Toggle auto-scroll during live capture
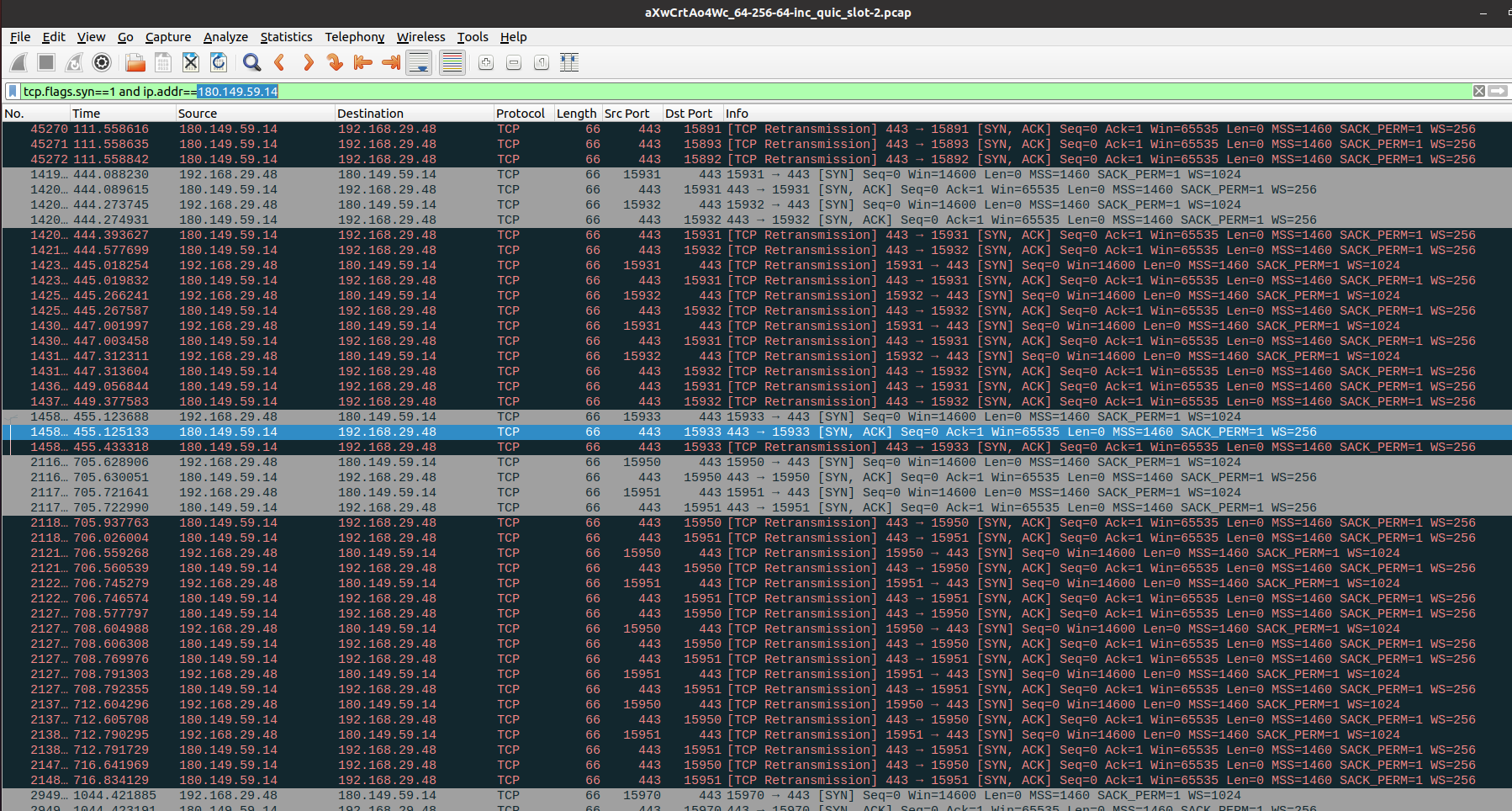 point(419,62)
